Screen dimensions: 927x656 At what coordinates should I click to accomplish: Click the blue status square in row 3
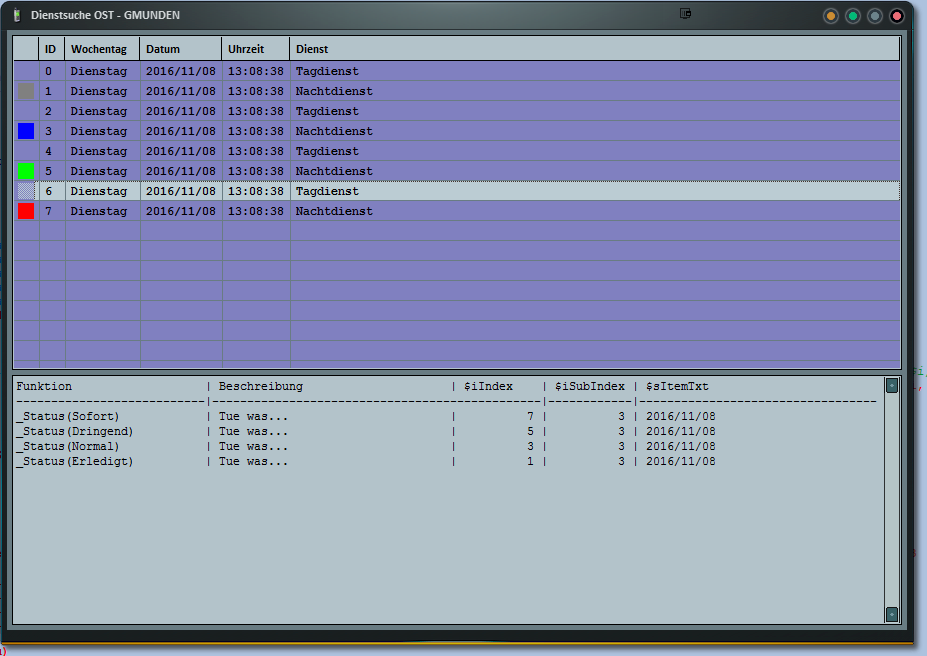(x=26, y=131)
